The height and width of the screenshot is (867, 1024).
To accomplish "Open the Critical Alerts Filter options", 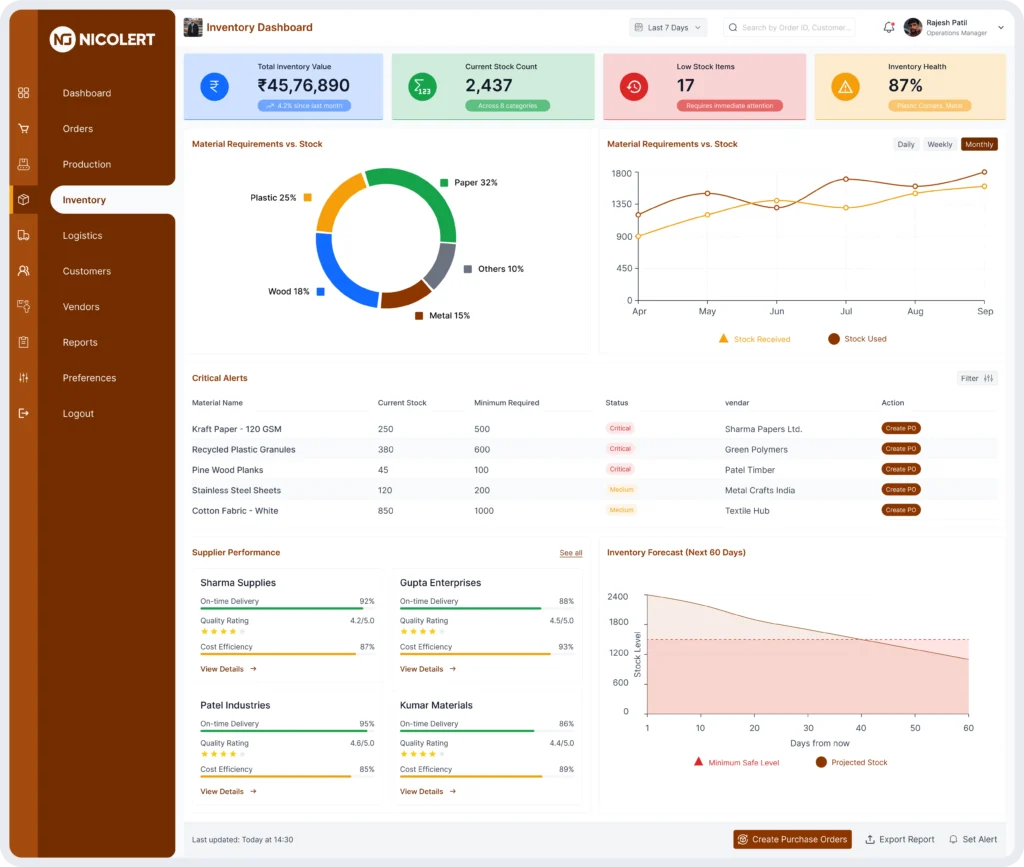I will tap(977, 378).
